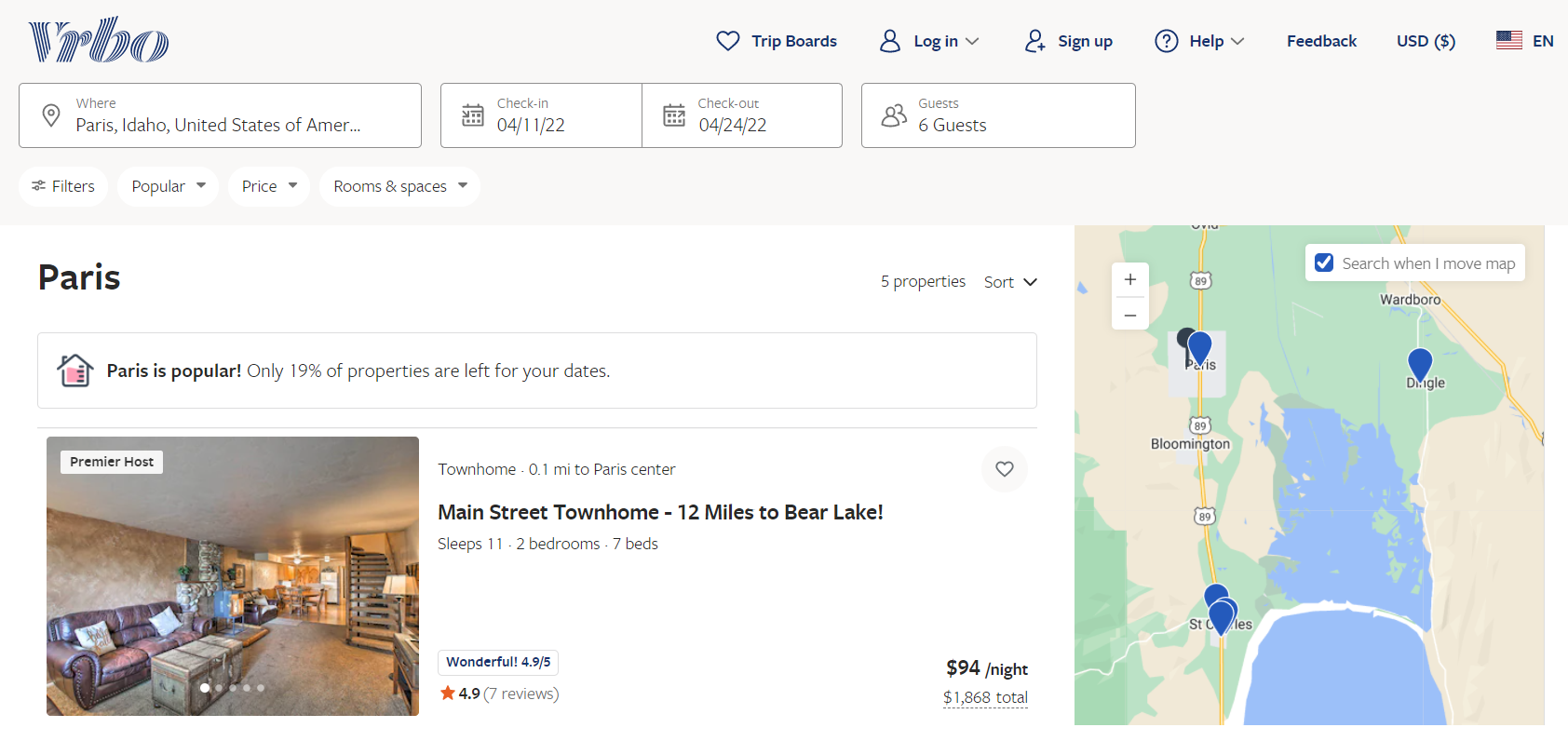
Task: Click the Filters button
Action: [63, 186]
